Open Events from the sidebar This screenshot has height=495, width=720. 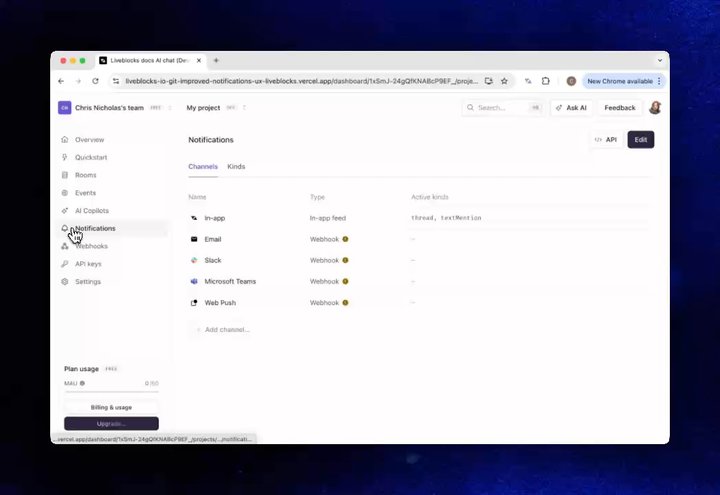pos(85,193)
